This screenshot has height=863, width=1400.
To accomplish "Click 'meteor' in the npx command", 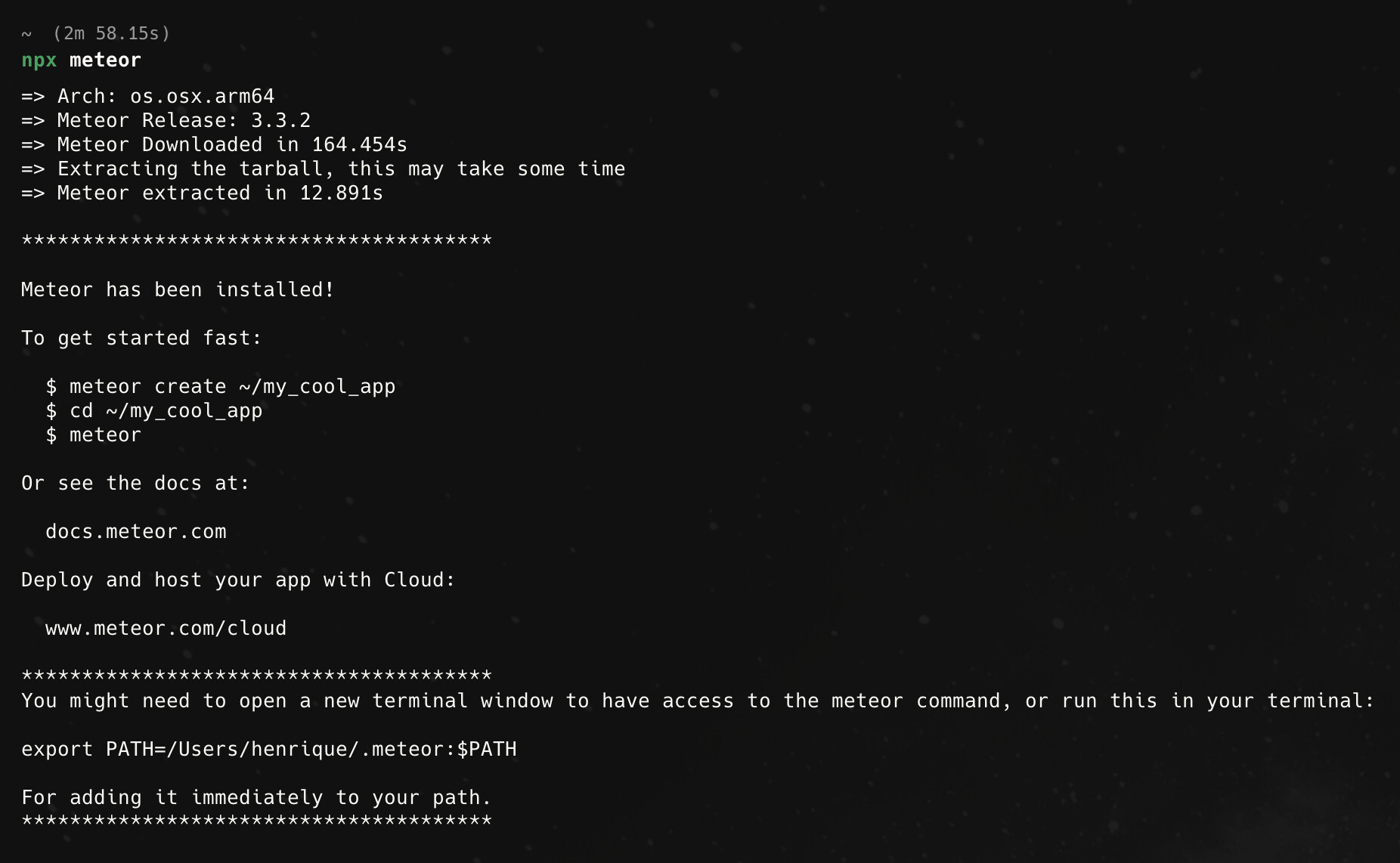I will point(106,60).
